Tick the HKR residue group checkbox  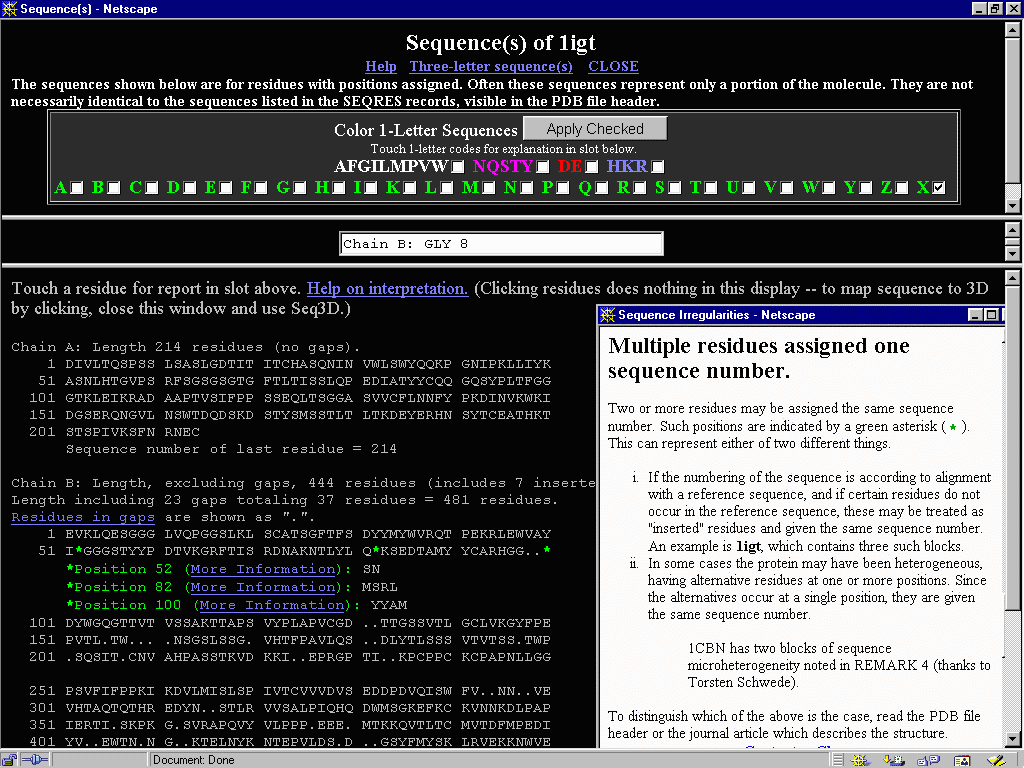point(658,167)
